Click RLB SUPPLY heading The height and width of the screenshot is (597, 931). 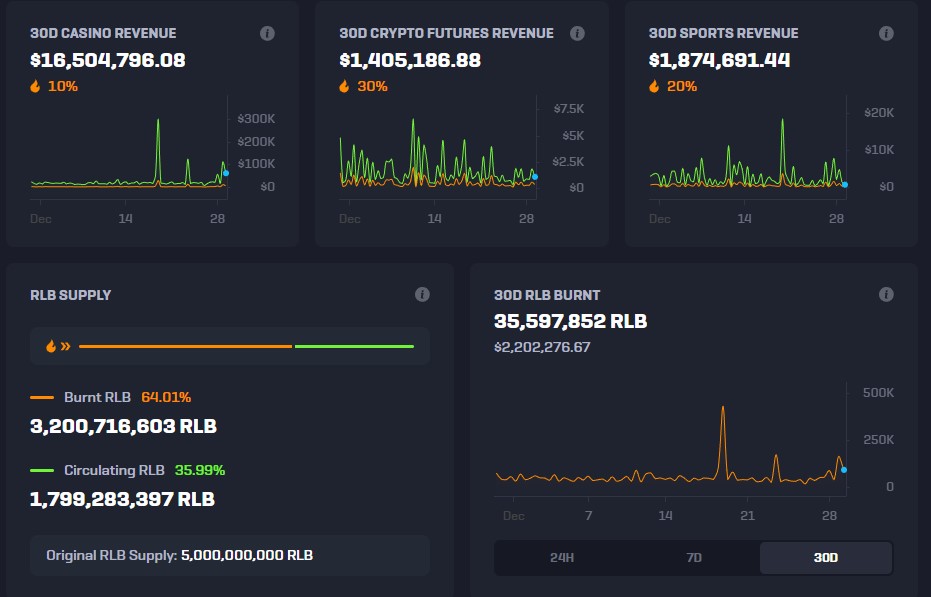[x=71, y=295]
